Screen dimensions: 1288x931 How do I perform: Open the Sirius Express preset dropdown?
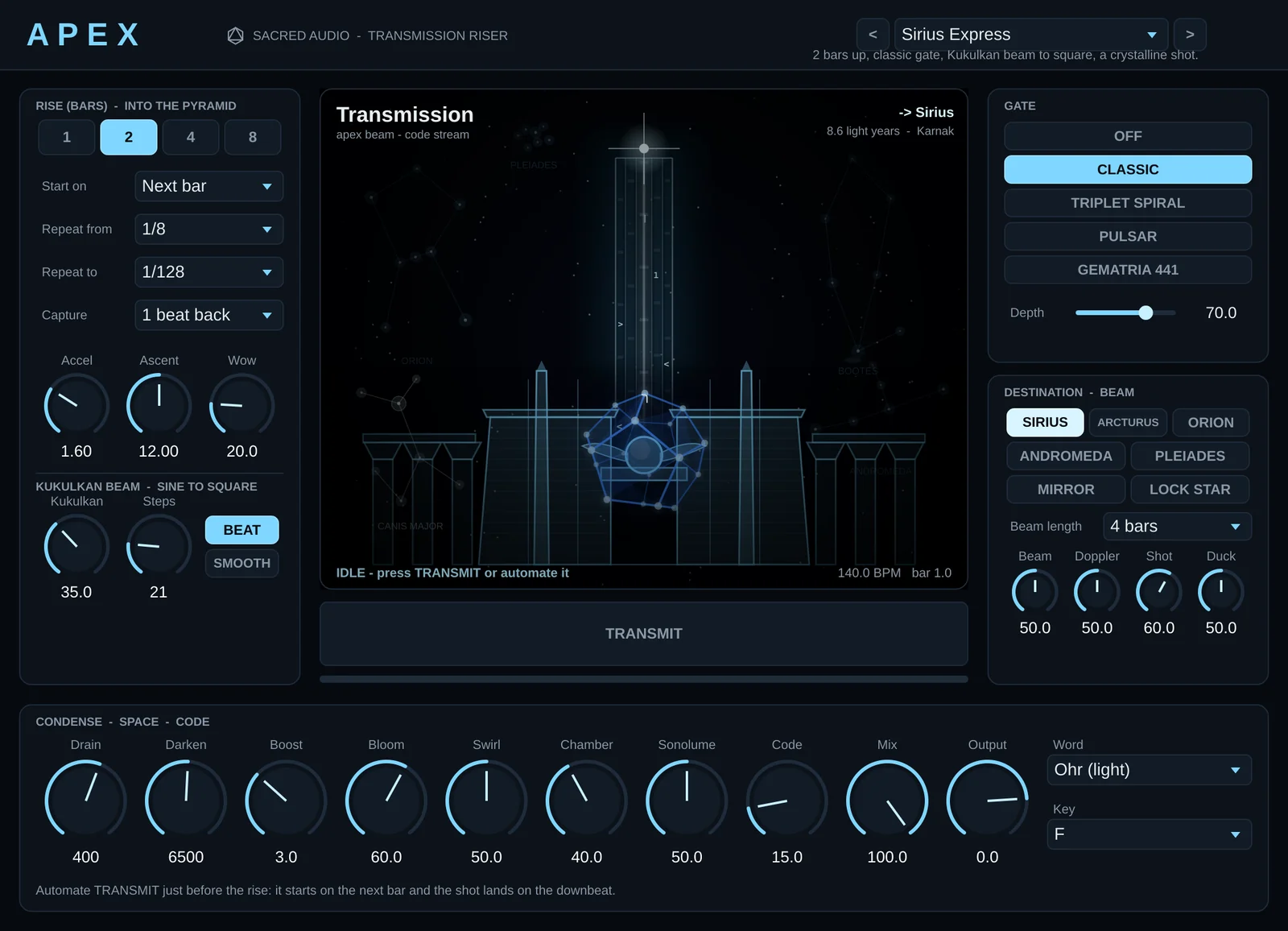(1030, 35)
